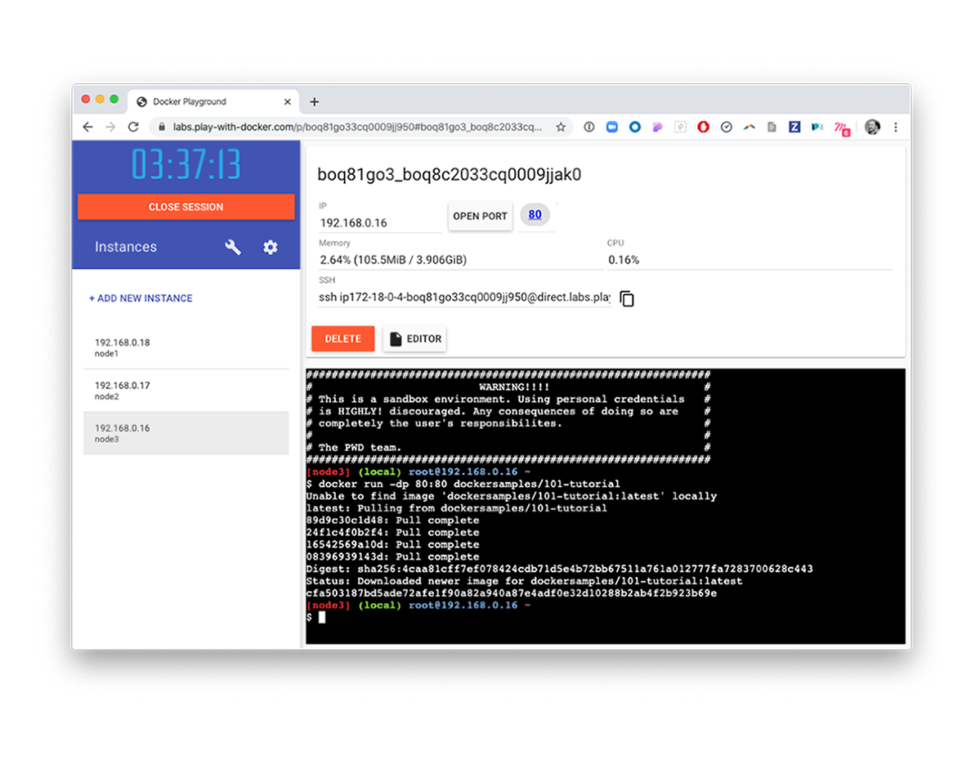Delete the current instance
The height and width of the screenshot is (760, 980).
pos(343,339)
